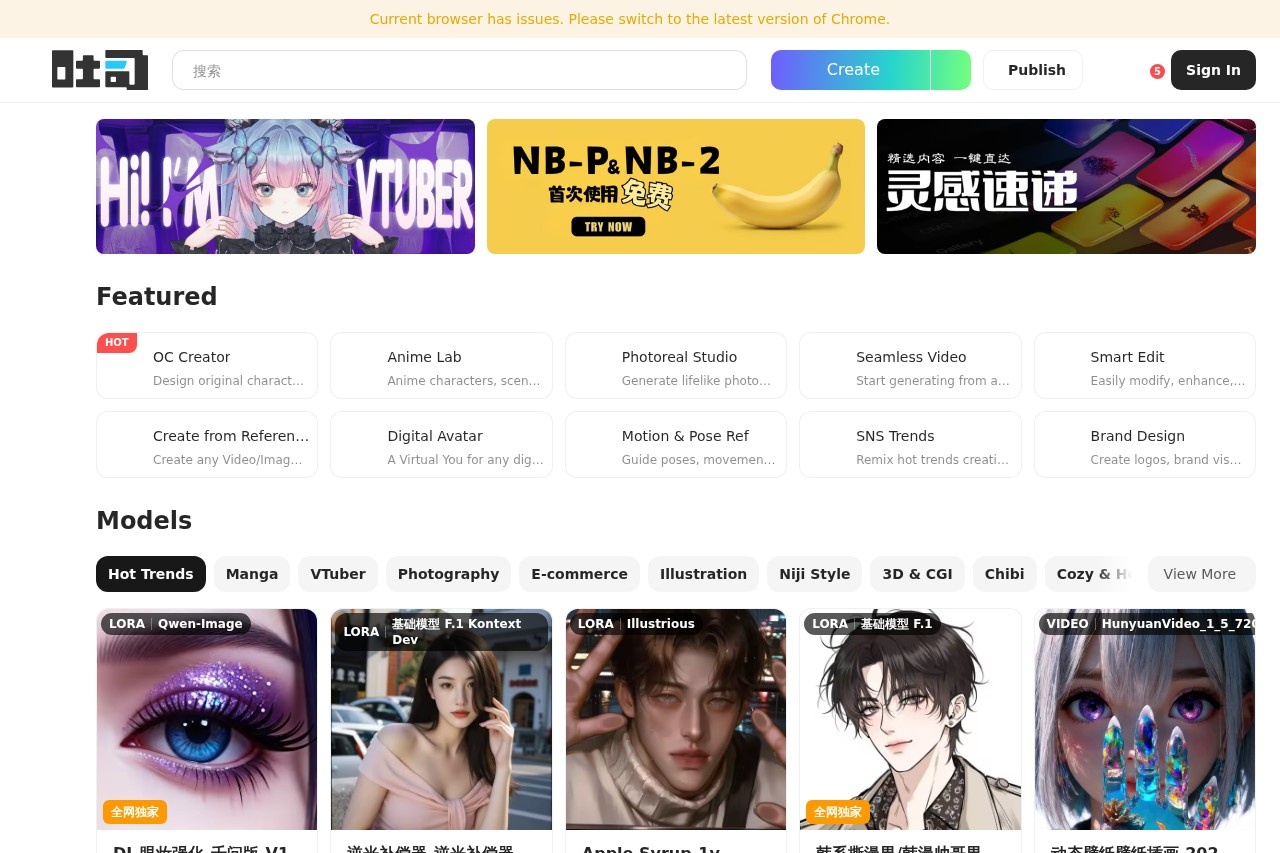Open Photoreal Studio

pos(675,365)
